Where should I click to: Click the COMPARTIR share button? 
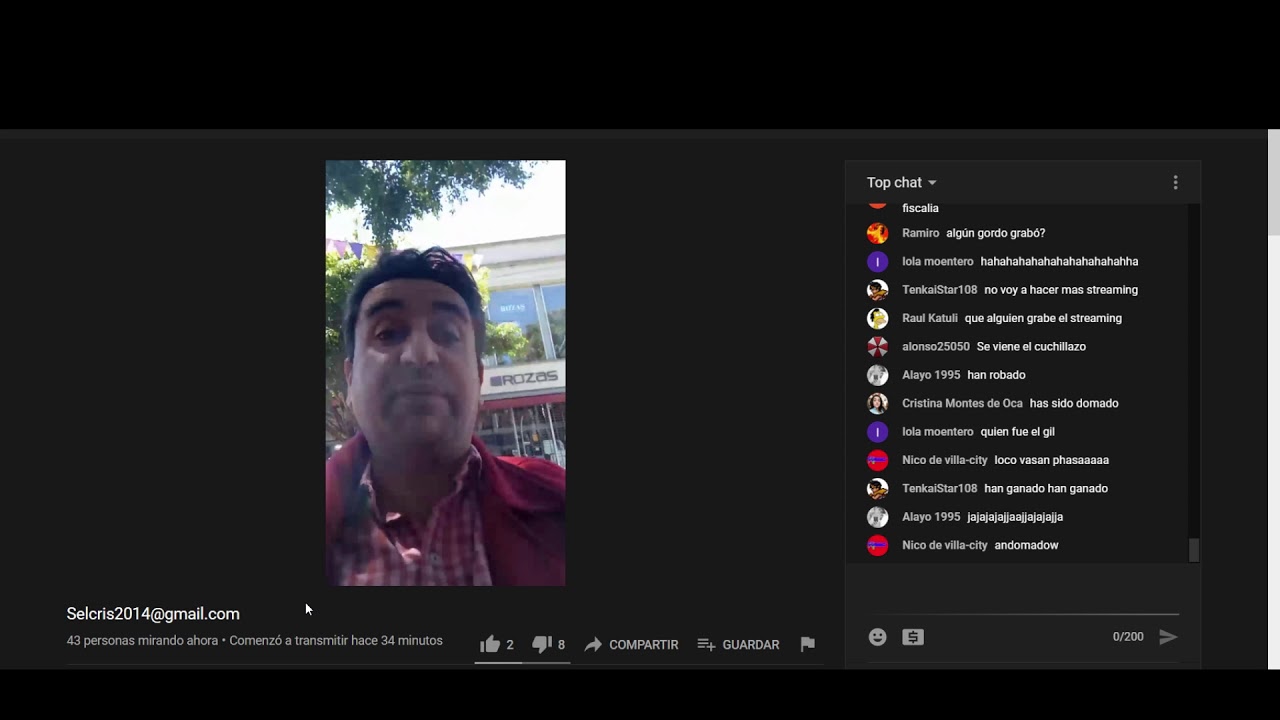pyautogui.click(x=631, y=645)
